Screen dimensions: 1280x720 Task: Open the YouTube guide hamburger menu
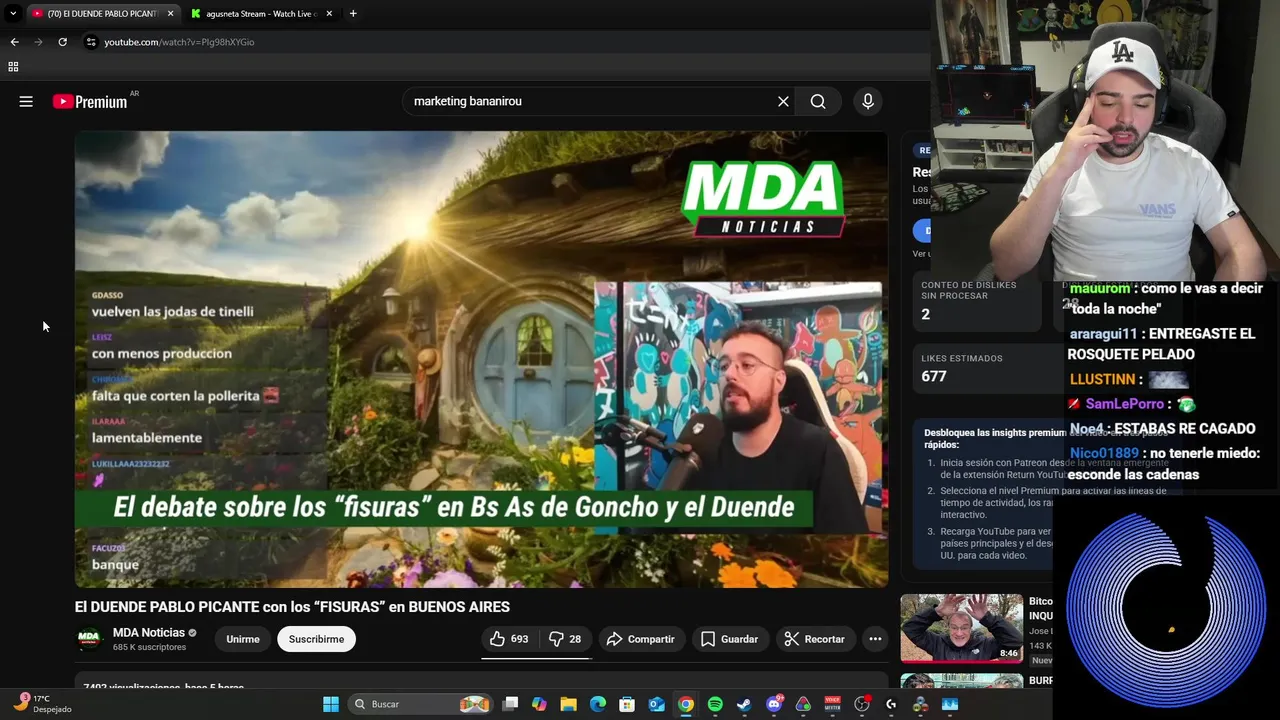tap(26, 101)
